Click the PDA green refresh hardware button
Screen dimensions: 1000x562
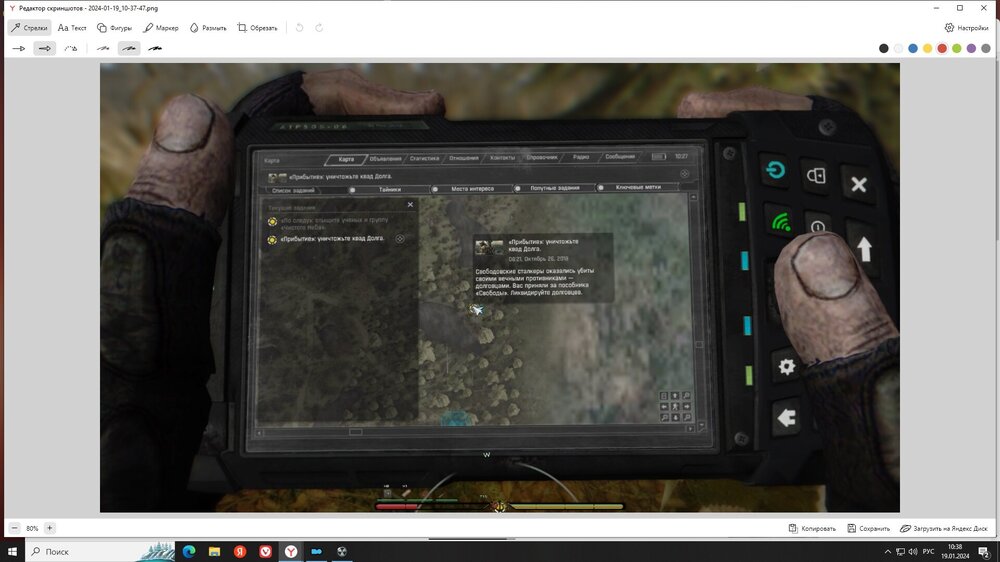(x=776, y=170)
